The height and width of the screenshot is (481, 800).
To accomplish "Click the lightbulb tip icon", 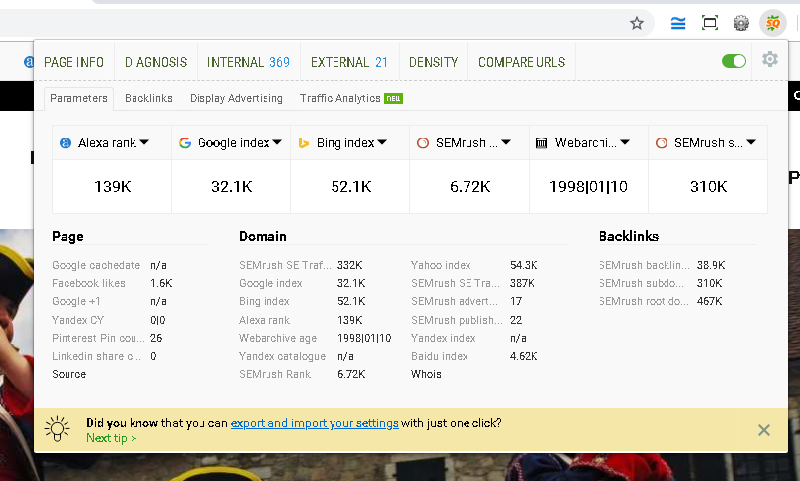I will (x=57, y=428).
